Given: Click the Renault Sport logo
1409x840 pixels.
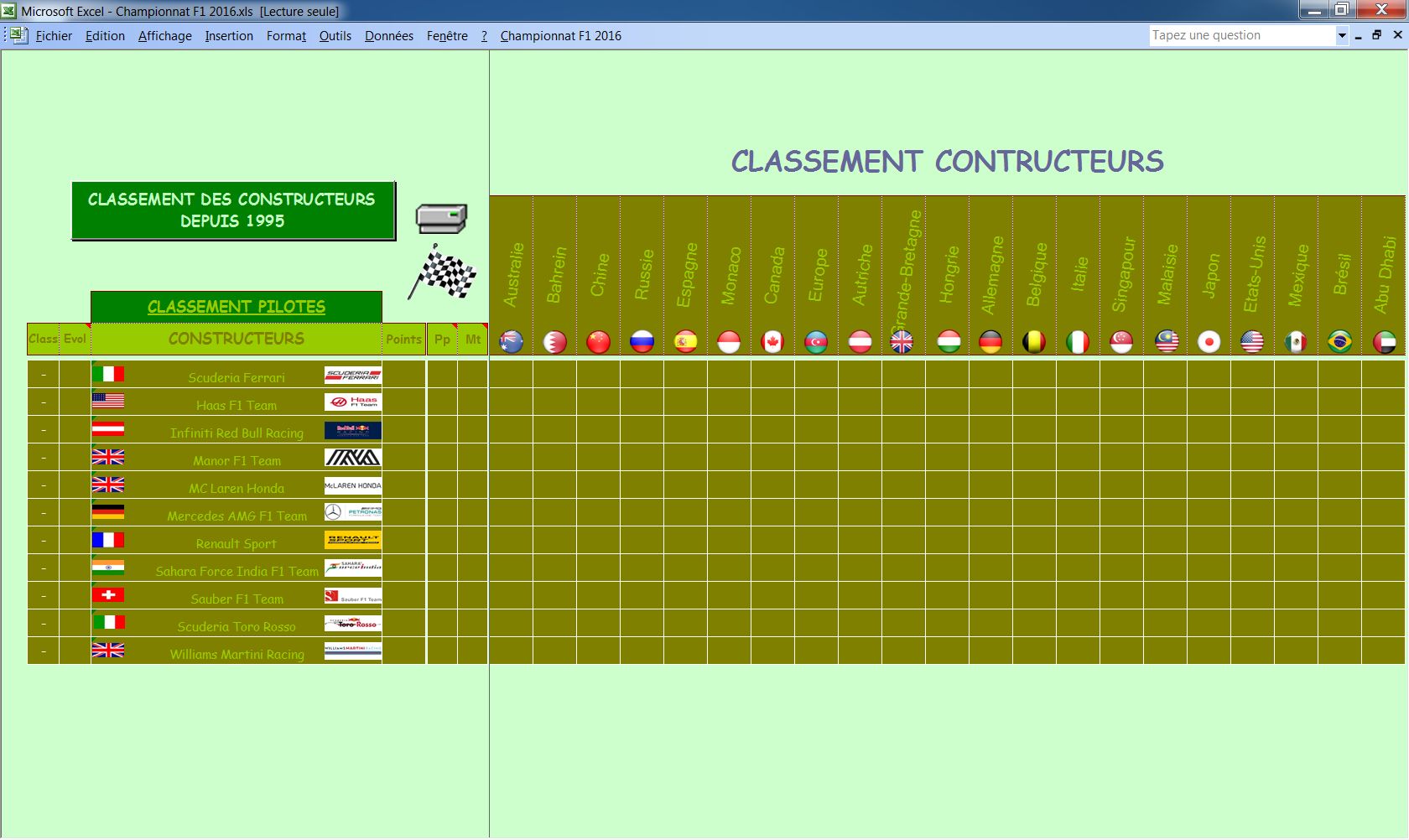Looking at the screenshot, I should point(353,540).
